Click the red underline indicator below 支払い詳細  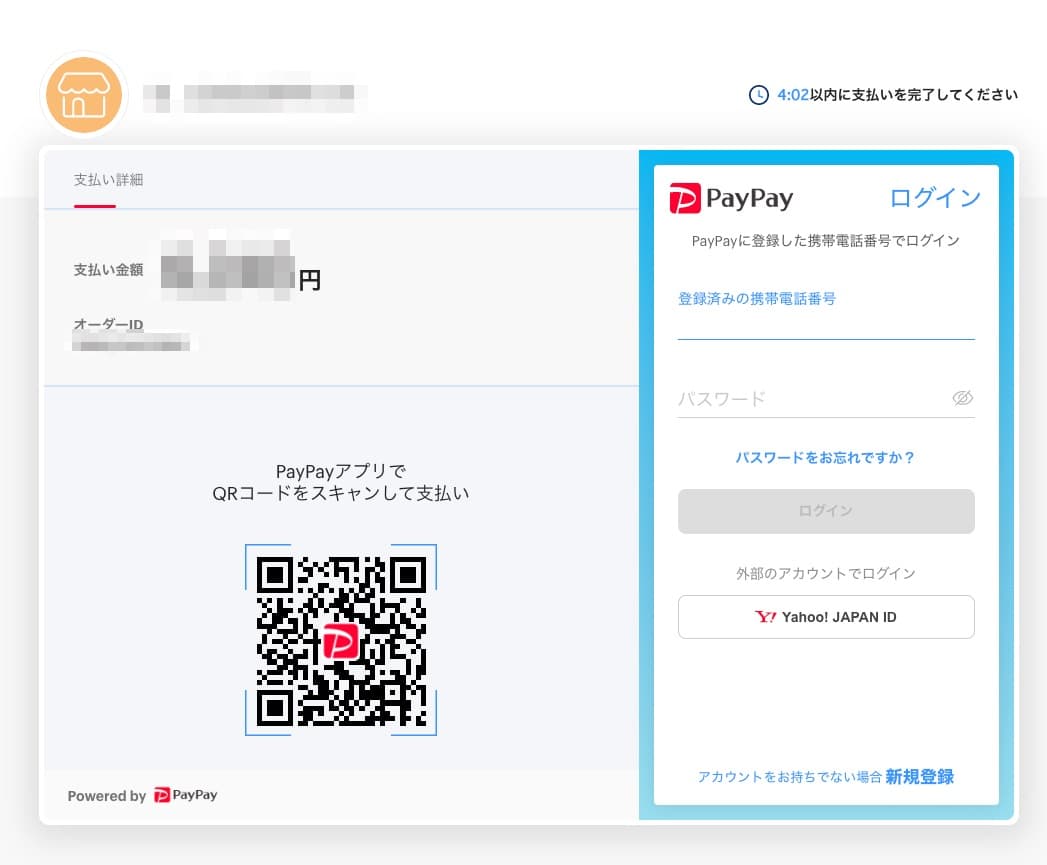tap(95, 208)
